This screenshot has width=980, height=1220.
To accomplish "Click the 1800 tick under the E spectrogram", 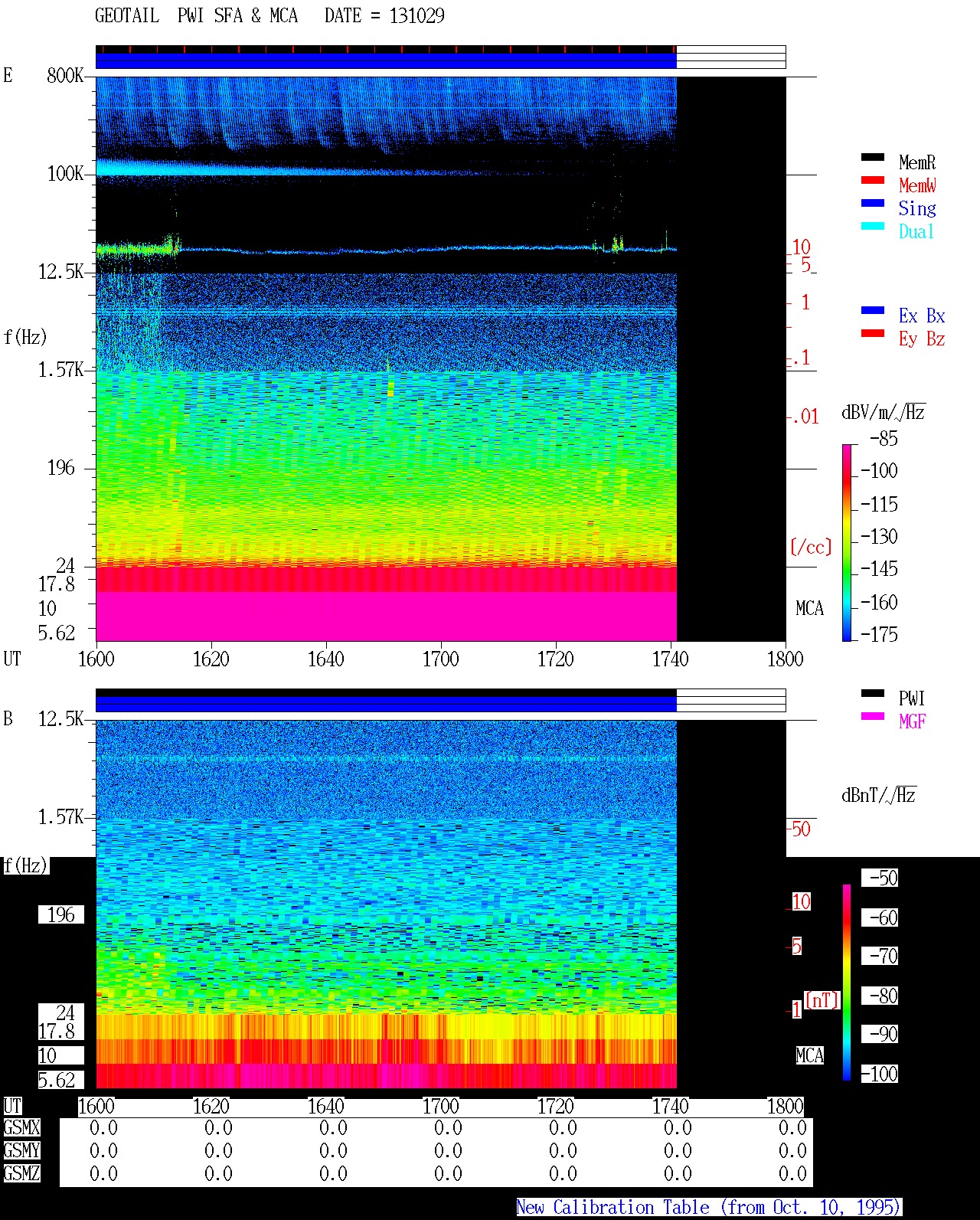I will pyautogui.click(x=786, y=659).
